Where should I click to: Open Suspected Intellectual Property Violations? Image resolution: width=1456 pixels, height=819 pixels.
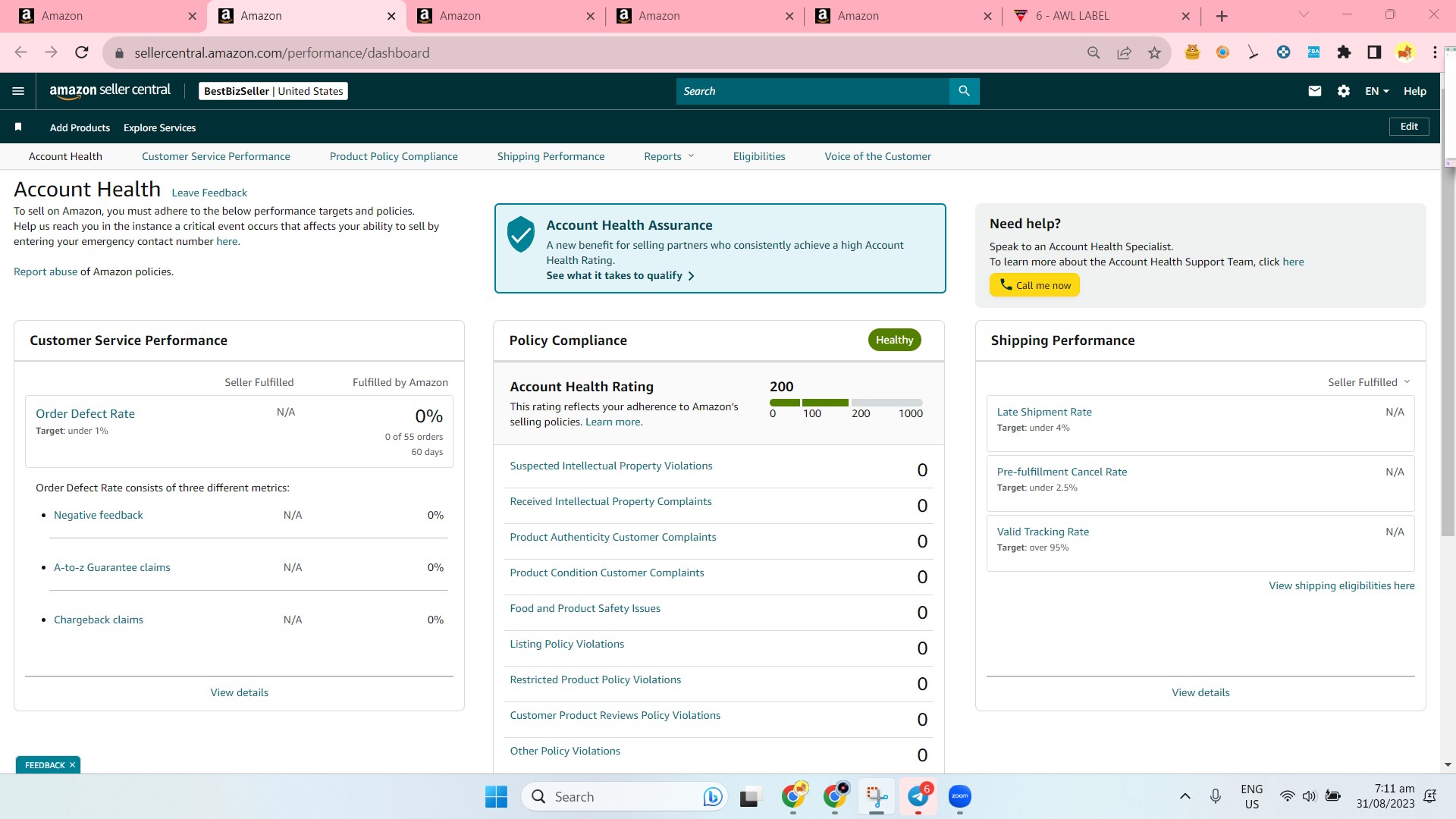click(x=611, y=466)
